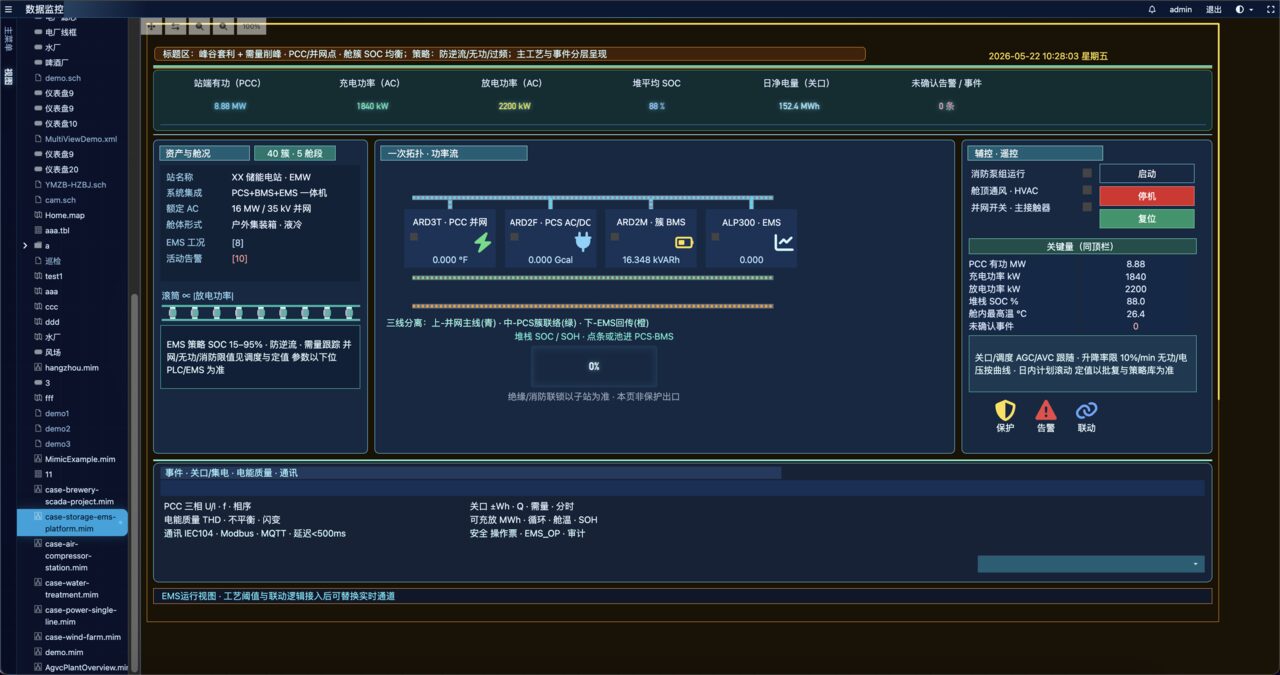Open the 告警 warning triangle icon
This screenshot has height=675, width=1280.
(1046, 410)
